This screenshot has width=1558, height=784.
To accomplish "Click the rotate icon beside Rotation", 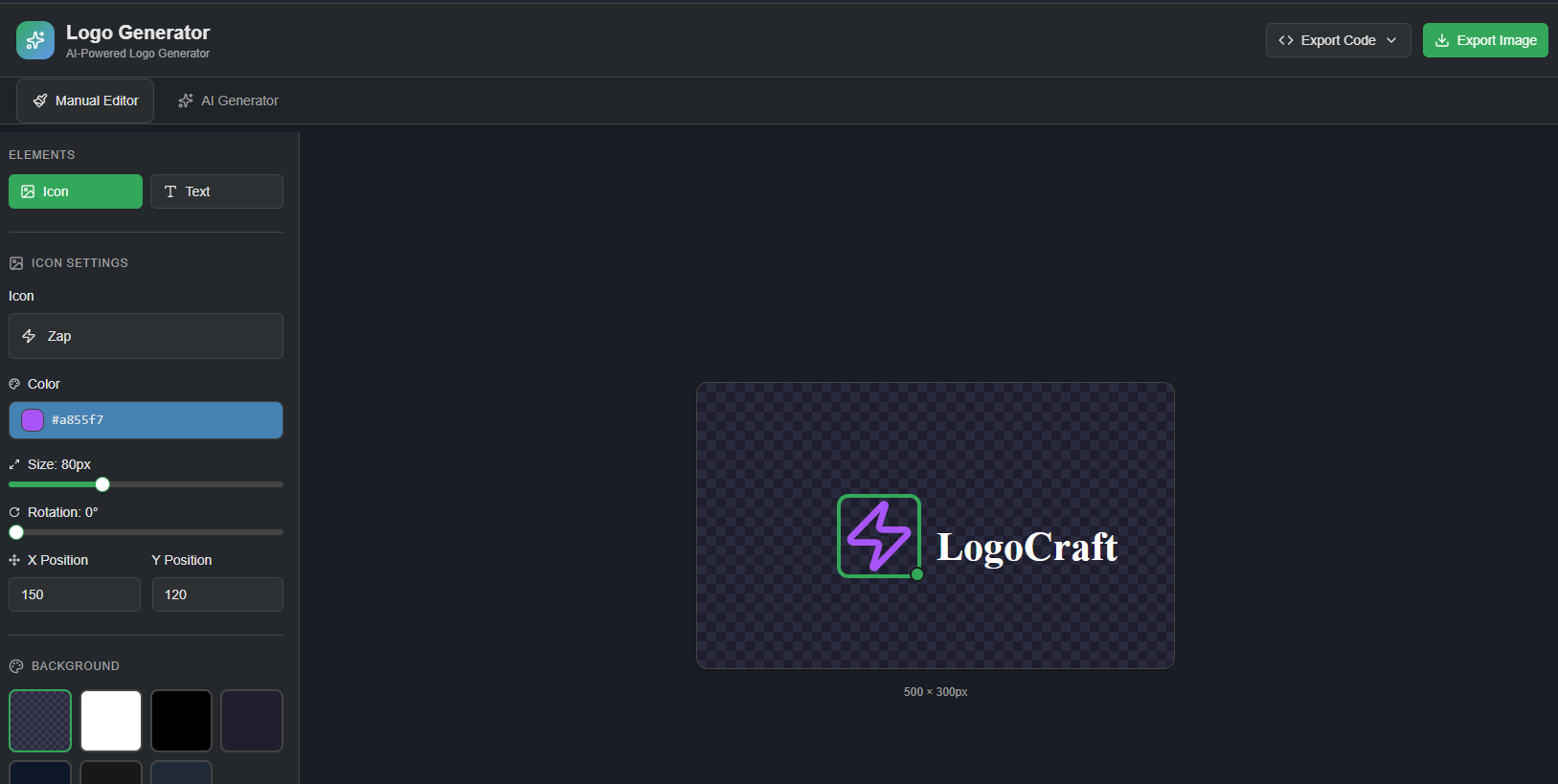I will coord(14,512).
